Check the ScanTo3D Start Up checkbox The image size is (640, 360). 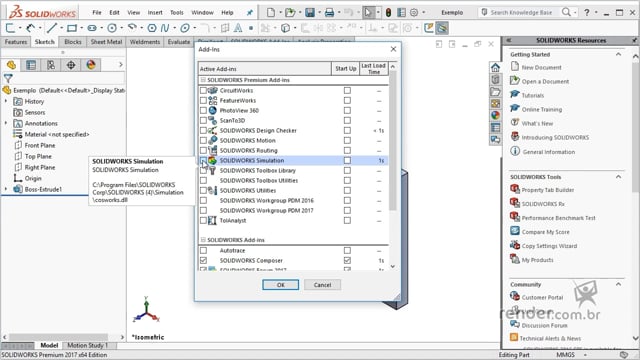tap(347, 120)
